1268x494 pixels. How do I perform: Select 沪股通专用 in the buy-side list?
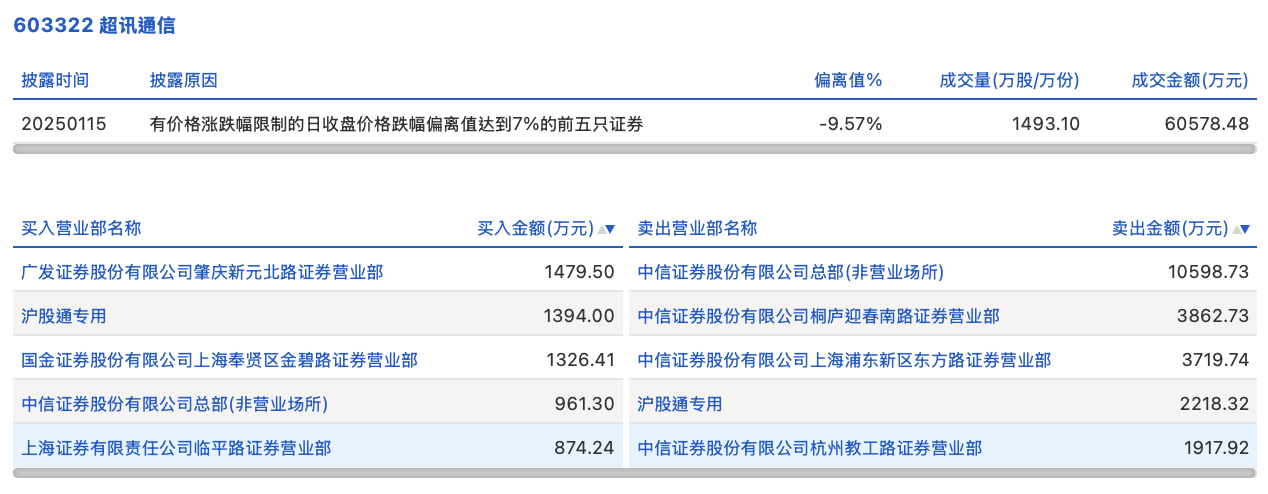pos(64,316)
